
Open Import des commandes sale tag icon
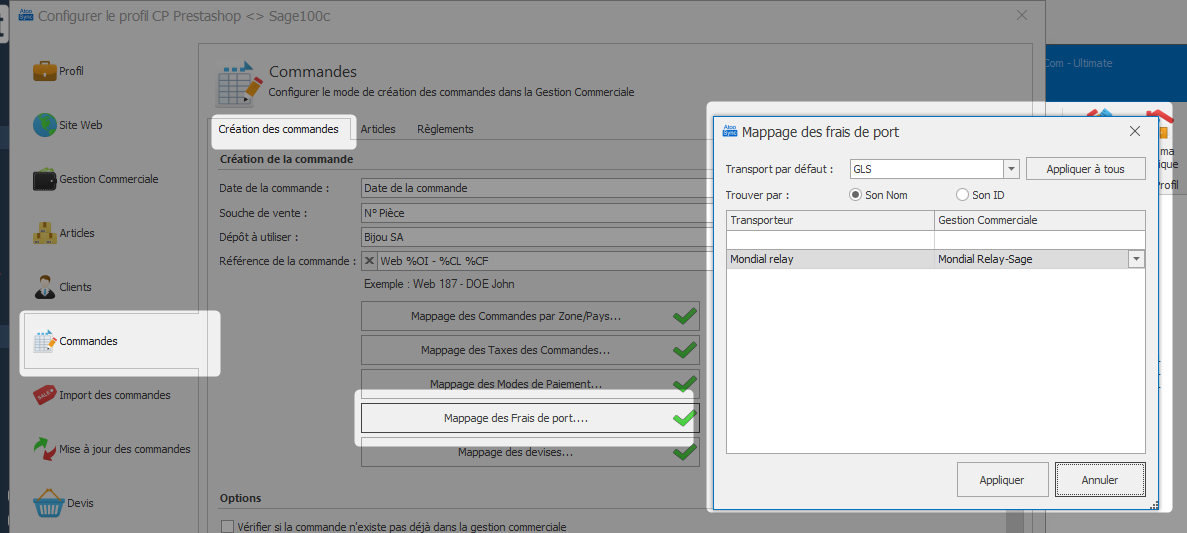[x=45, y=395]
